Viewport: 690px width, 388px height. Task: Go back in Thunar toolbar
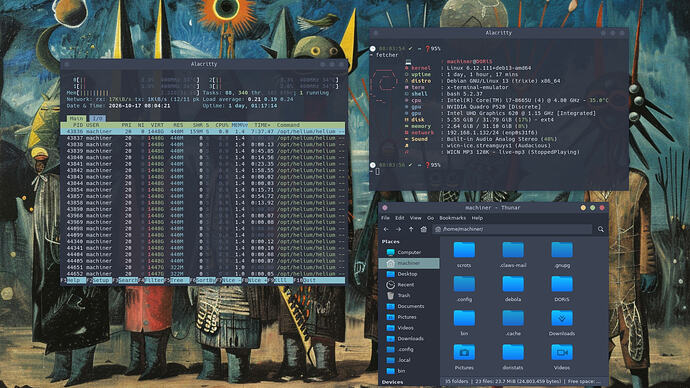(x=386, y=229)
